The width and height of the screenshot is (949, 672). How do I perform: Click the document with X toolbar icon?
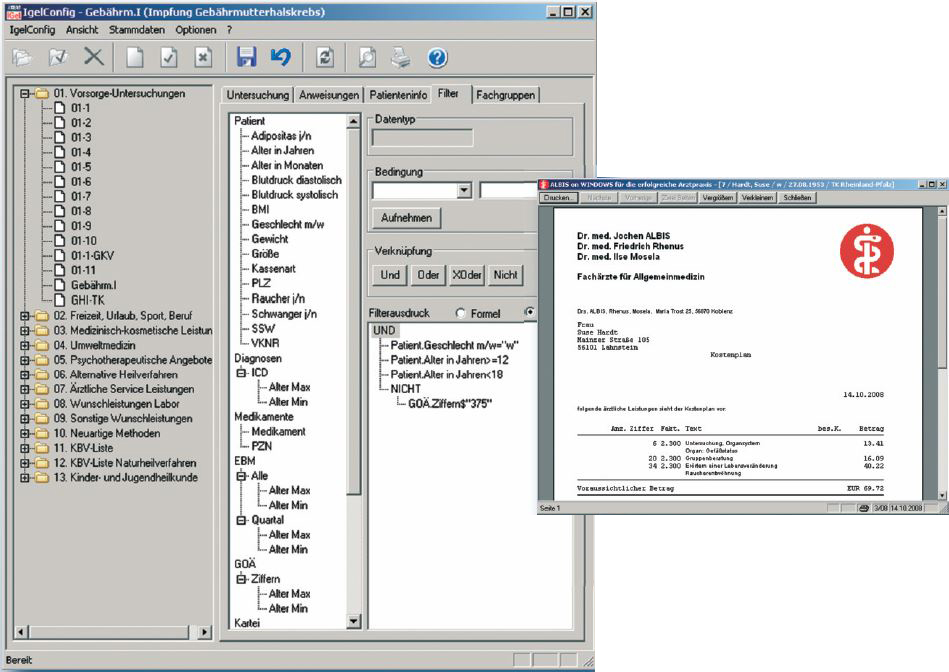(203, 58)
